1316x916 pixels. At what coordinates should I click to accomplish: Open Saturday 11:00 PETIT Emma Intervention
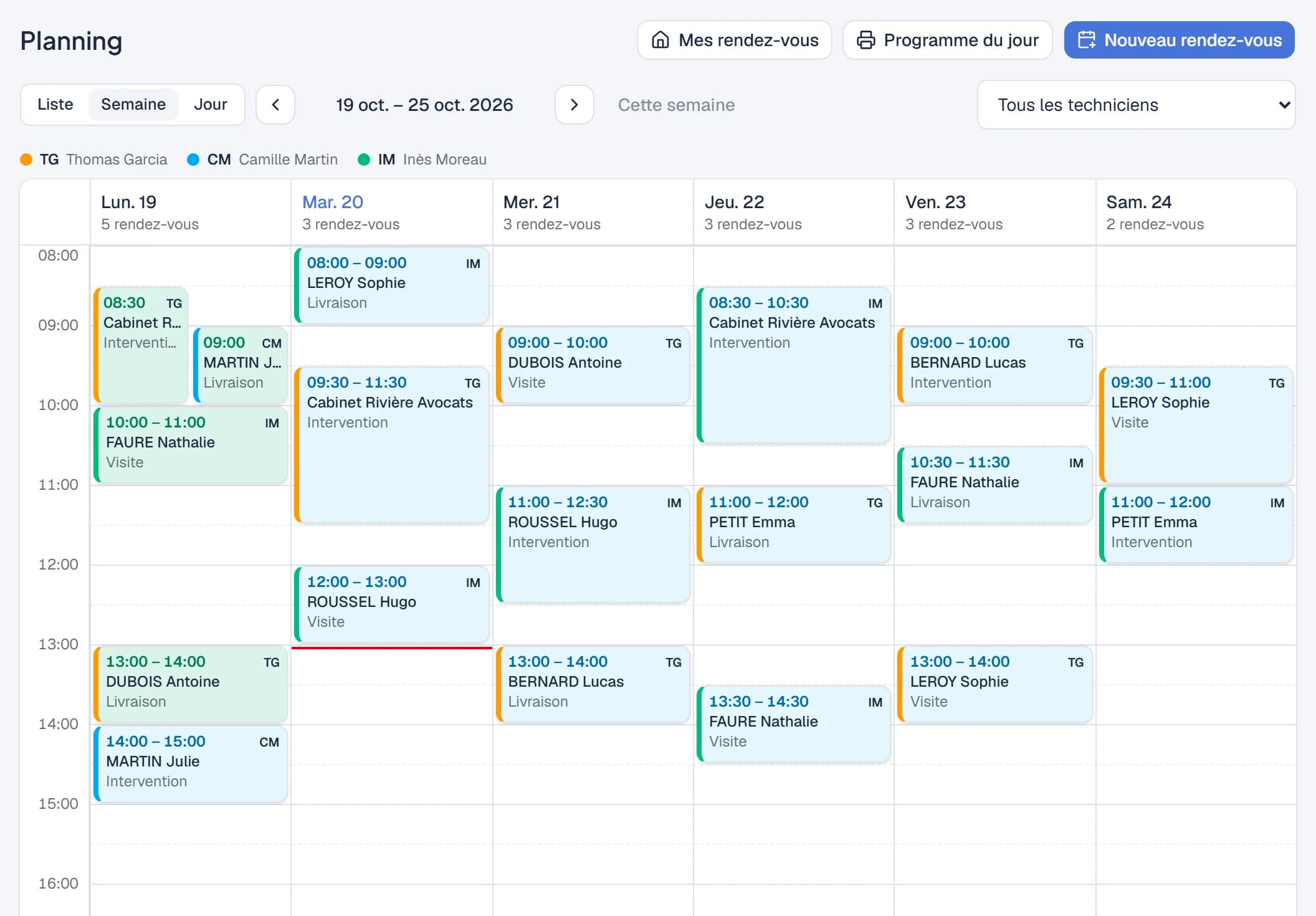[x=1196, y=525]
